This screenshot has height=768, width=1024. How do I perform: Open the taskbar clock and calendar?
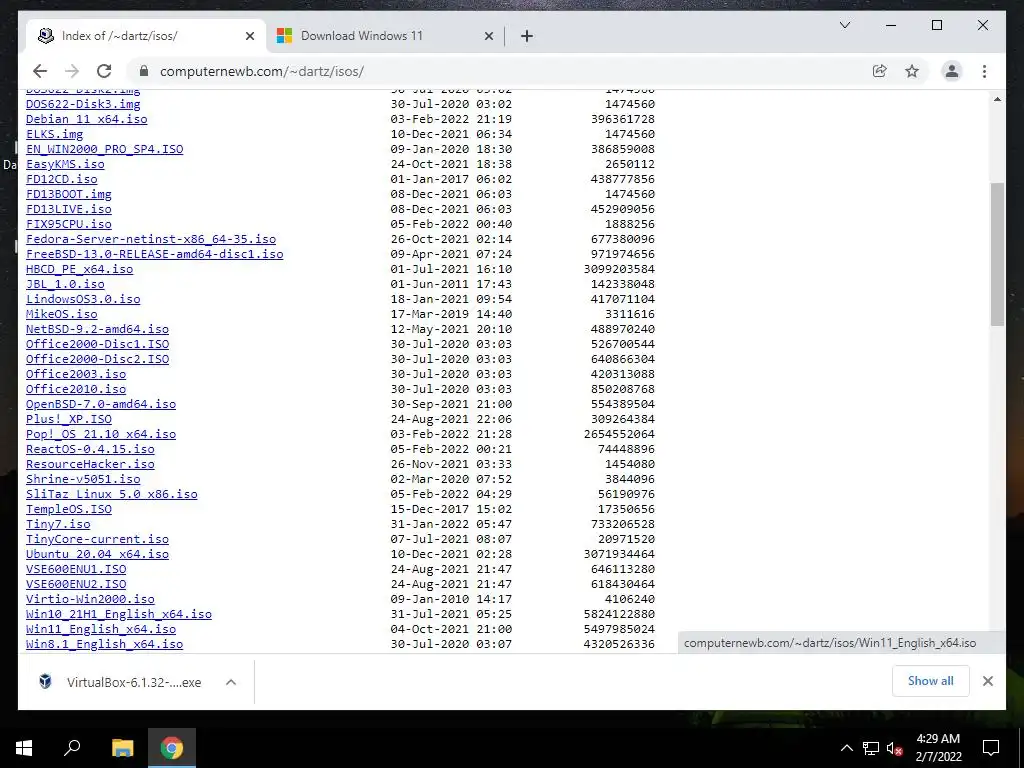click(938, 748)
